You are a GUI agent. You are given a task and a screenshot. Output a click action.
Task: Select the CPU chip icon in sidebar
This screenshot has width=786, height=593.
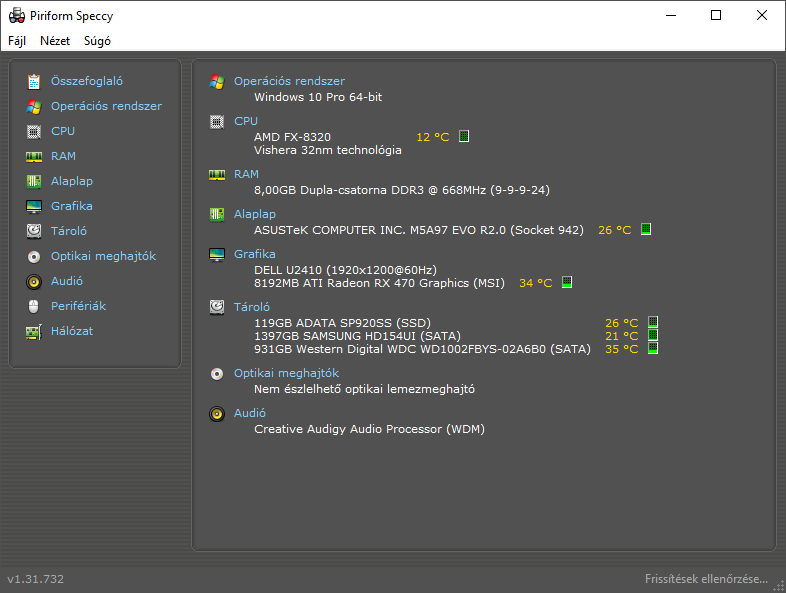(34, 132)
